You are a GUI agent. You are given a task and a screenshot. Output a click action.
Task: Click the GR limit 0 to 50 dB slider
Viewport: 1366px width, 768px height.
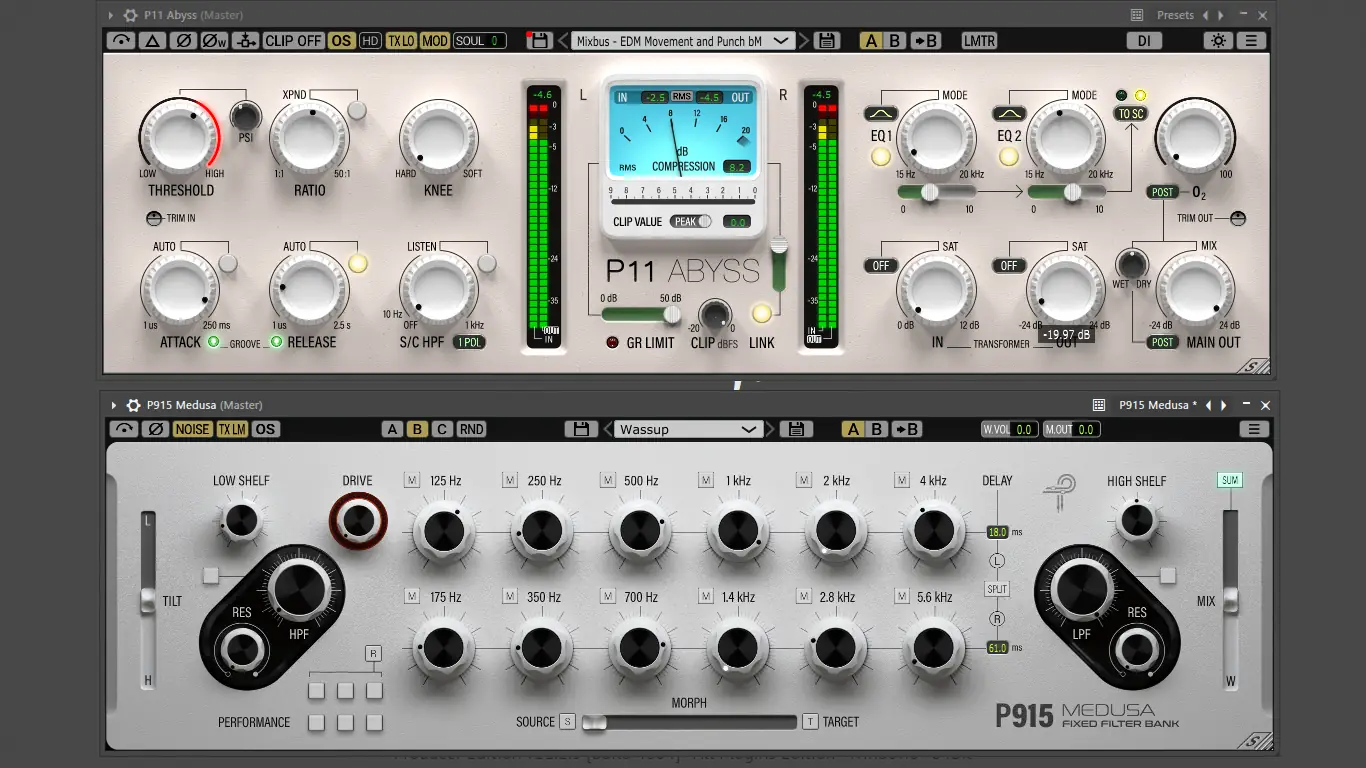click(x=641, y=314)
